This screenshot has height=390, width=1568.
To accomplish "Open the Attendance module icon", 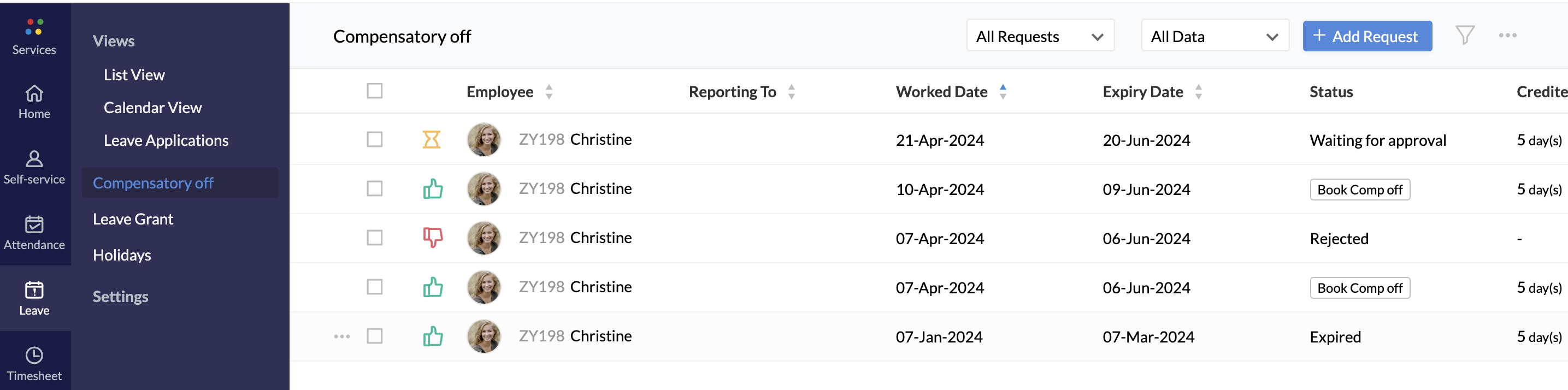I will coord(34,225).
